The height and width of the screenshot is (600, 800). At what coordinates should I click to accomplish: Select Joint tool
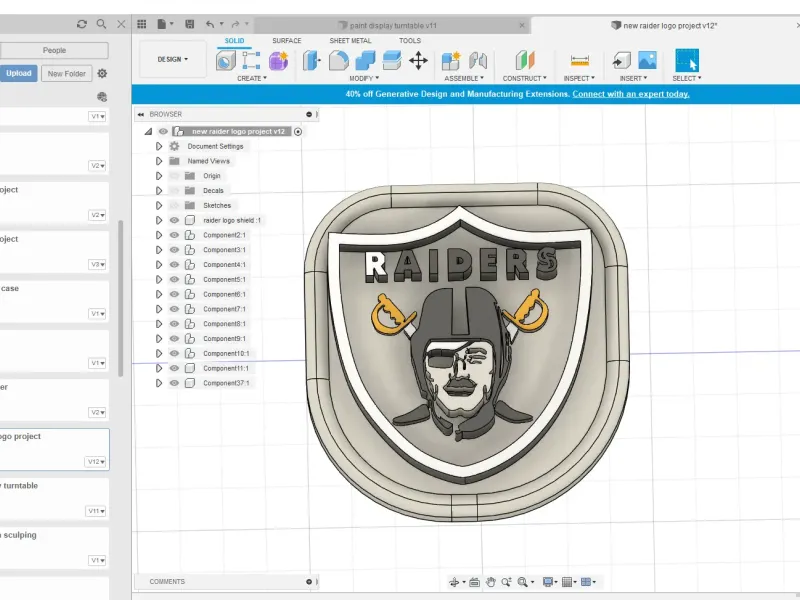pyautogui.click(x=478, y=61)
